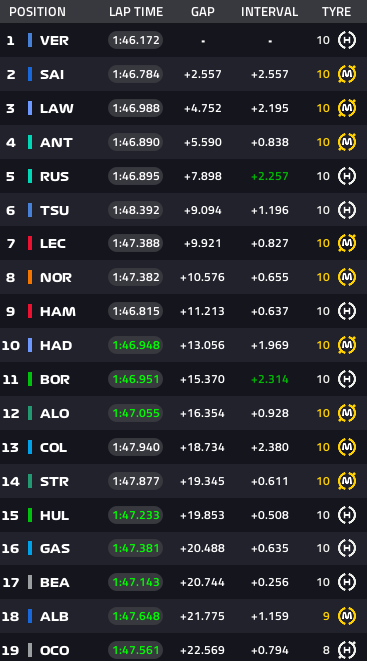Click the medium tyre icon for LAW

point(347,108)
